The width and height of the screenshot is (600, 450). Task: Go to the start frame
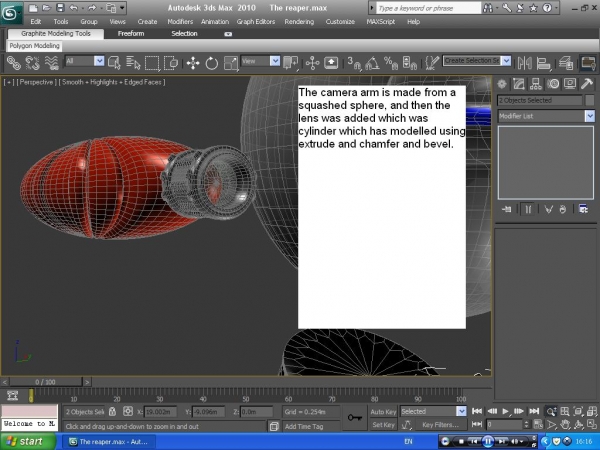click(477, 411)
